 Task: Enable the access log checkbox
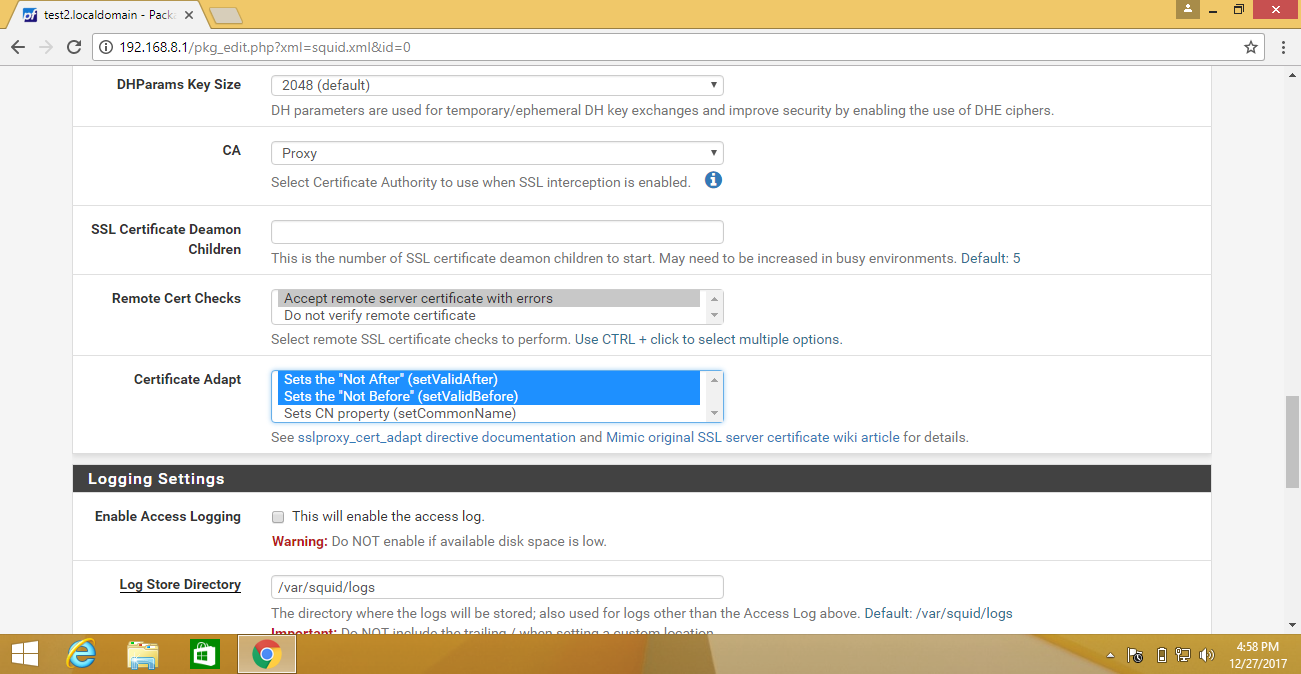click(278, 517)
